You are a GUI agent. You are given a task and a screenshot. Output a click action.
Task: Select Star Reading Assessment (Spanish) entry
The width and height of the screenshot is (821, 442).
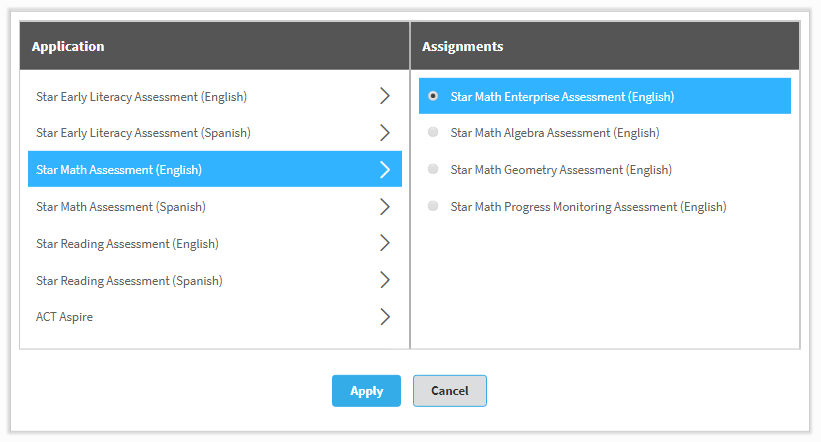(215, 281)
